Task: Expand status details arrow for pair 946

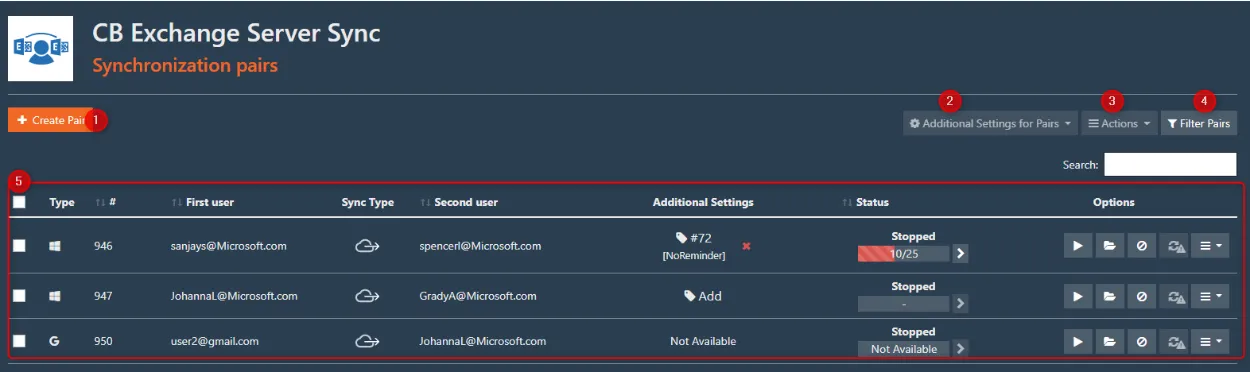Action: pos(960,254)
